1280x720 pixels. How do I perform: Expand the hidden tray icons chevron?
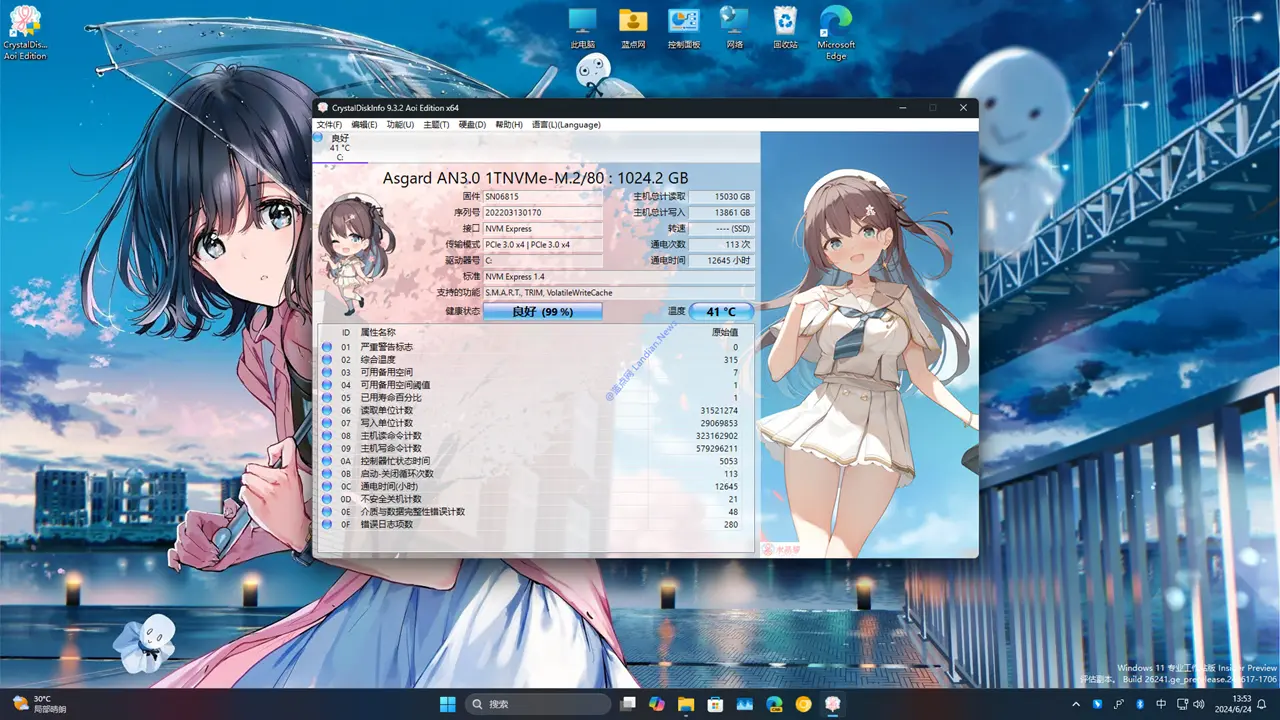1077,704
